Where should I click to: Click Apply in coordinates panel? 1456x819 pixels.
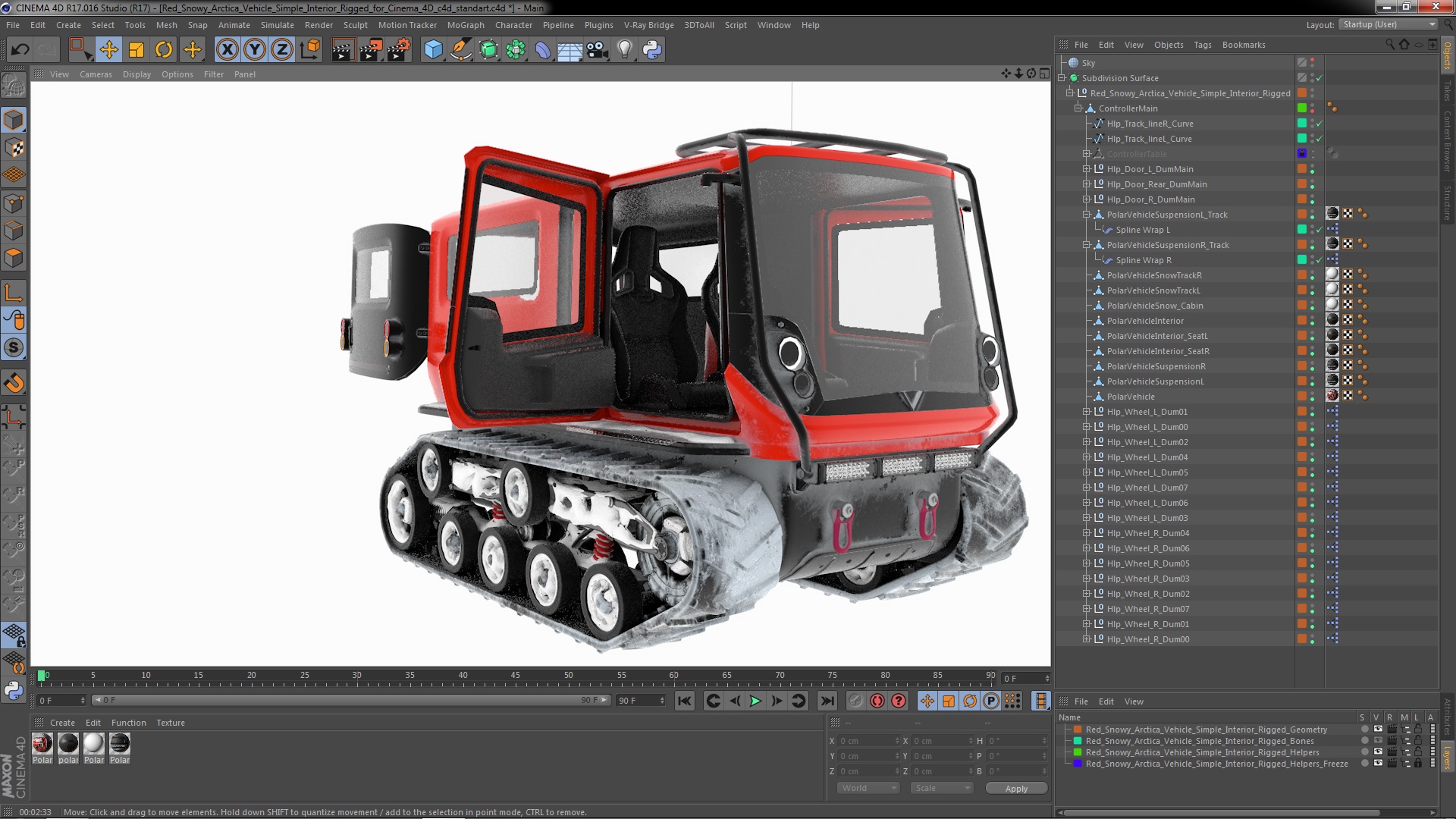1016,789
